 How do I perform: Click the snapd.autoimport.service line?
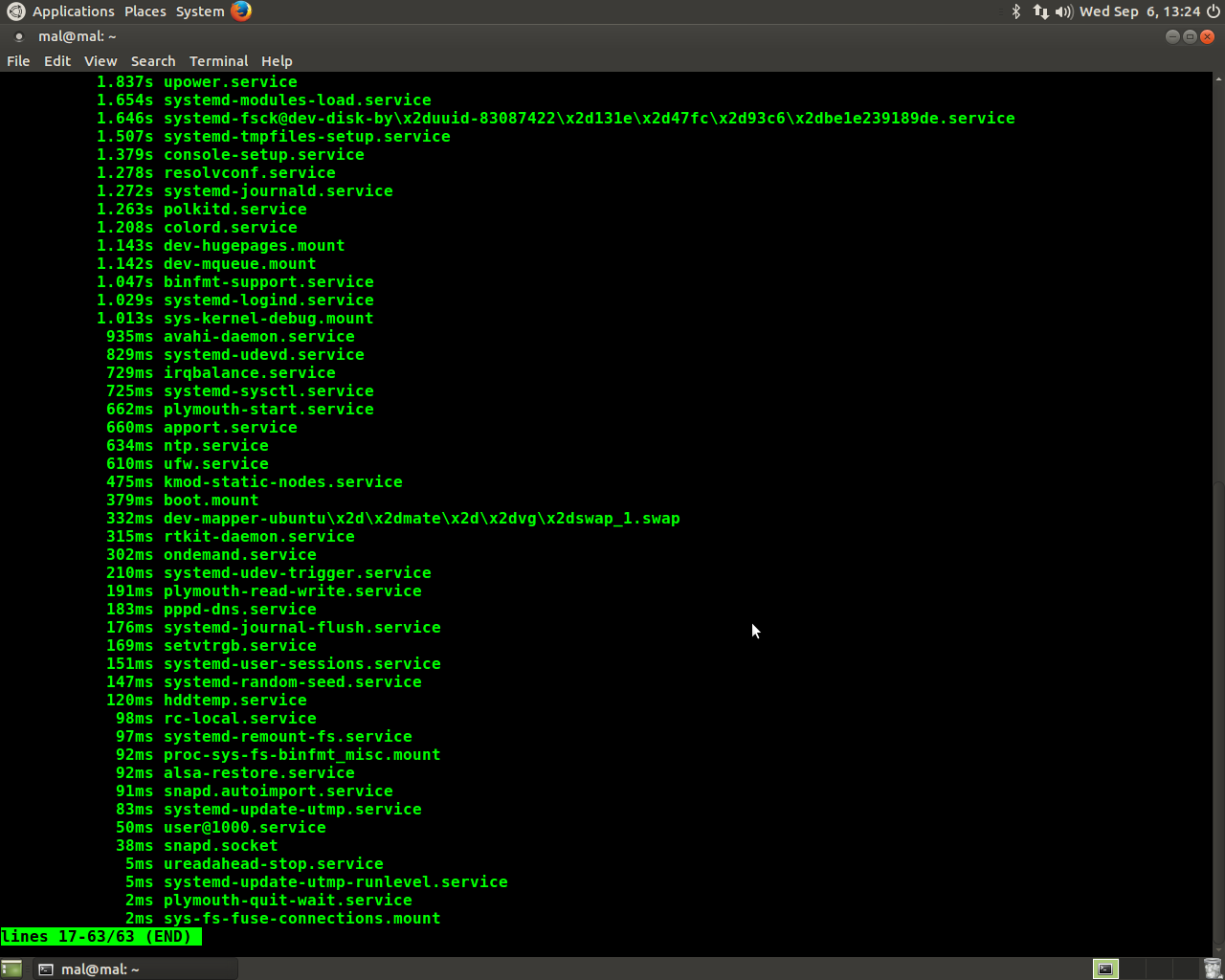click(254, 791)
